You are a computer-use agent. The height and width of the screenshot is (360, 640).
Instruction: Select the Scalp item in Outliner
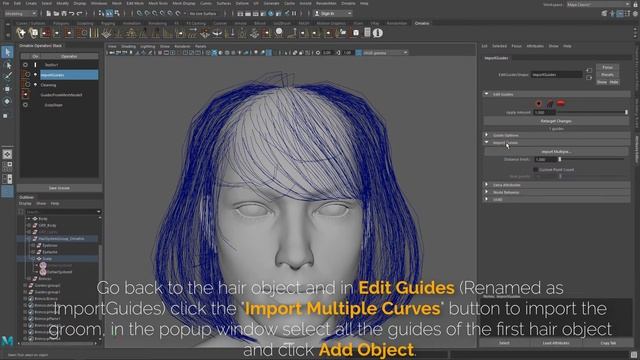coord(47,259)
